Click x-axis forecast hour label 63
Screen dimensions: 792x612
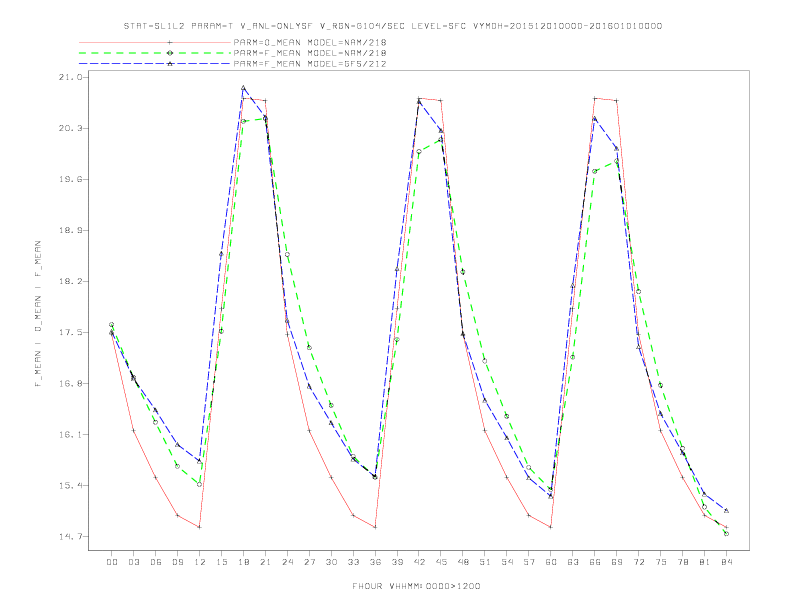click(x=573, y=562)
